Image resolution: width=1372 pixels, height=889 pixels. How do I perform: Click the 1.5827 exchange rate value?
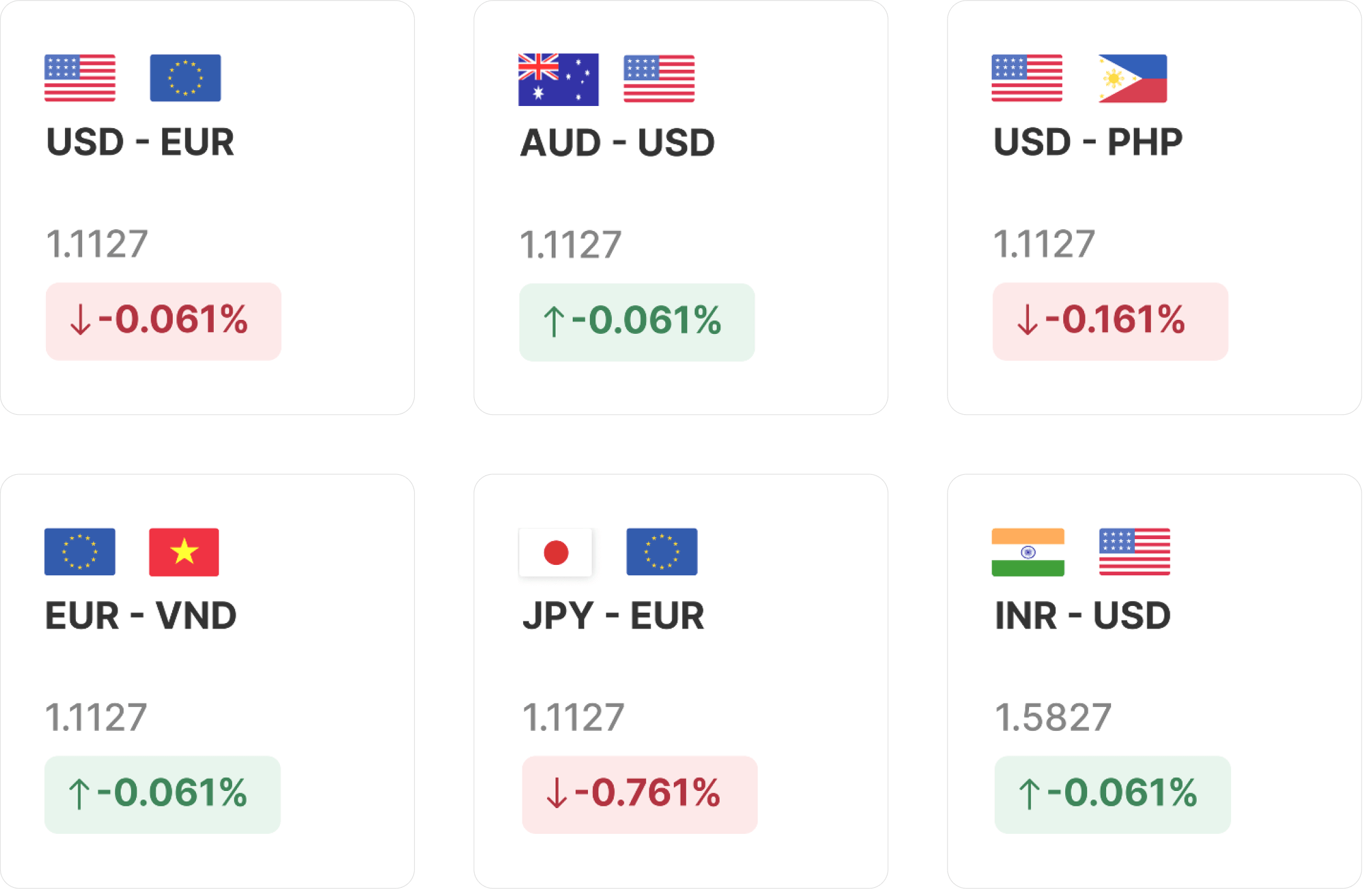[x=1053, y=717]
